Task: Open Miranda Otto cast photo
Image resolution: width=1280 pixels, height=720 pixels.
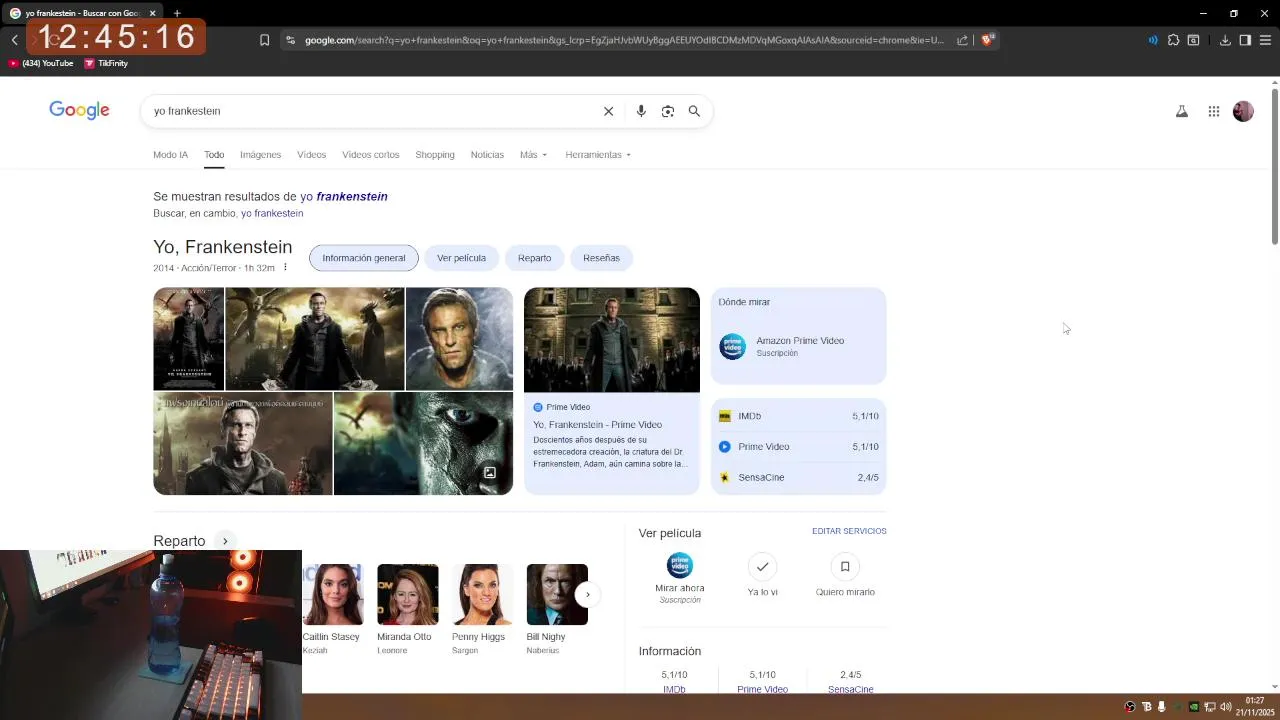Action: click(407, 594)
